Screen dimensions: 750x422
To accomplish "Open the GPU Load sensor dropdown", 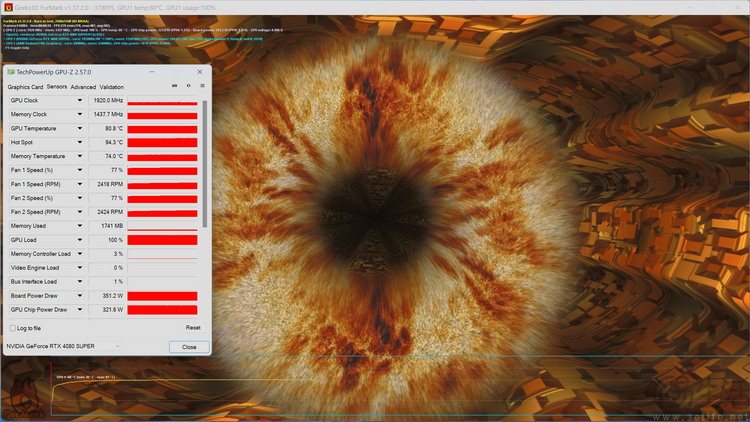I will (x=80, y=240).
